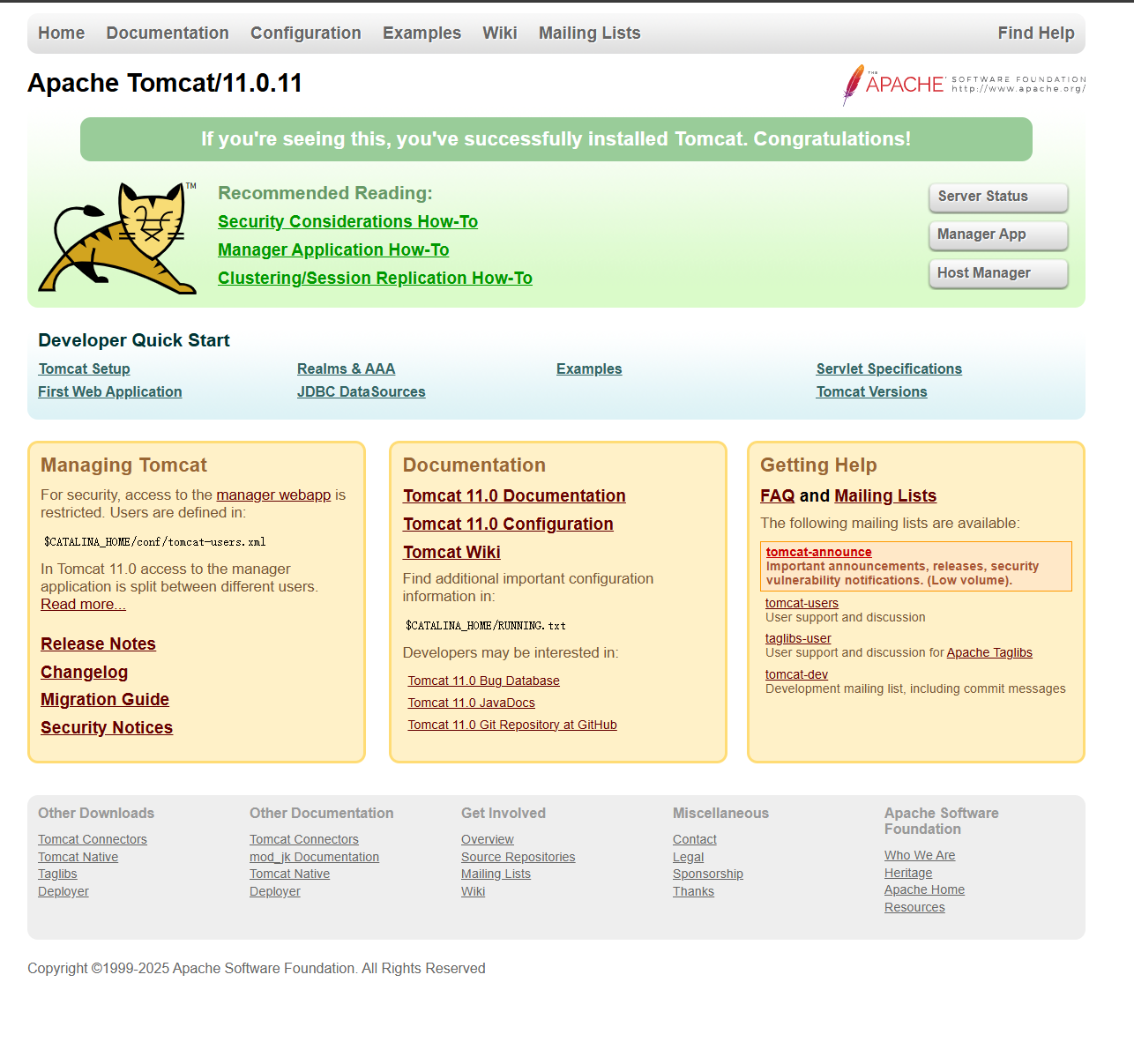Open Tomcat 11.0 JavaDocs link
This screenshot has width=1134, height=1064.
pyautogui.click(x=471, y=703)
